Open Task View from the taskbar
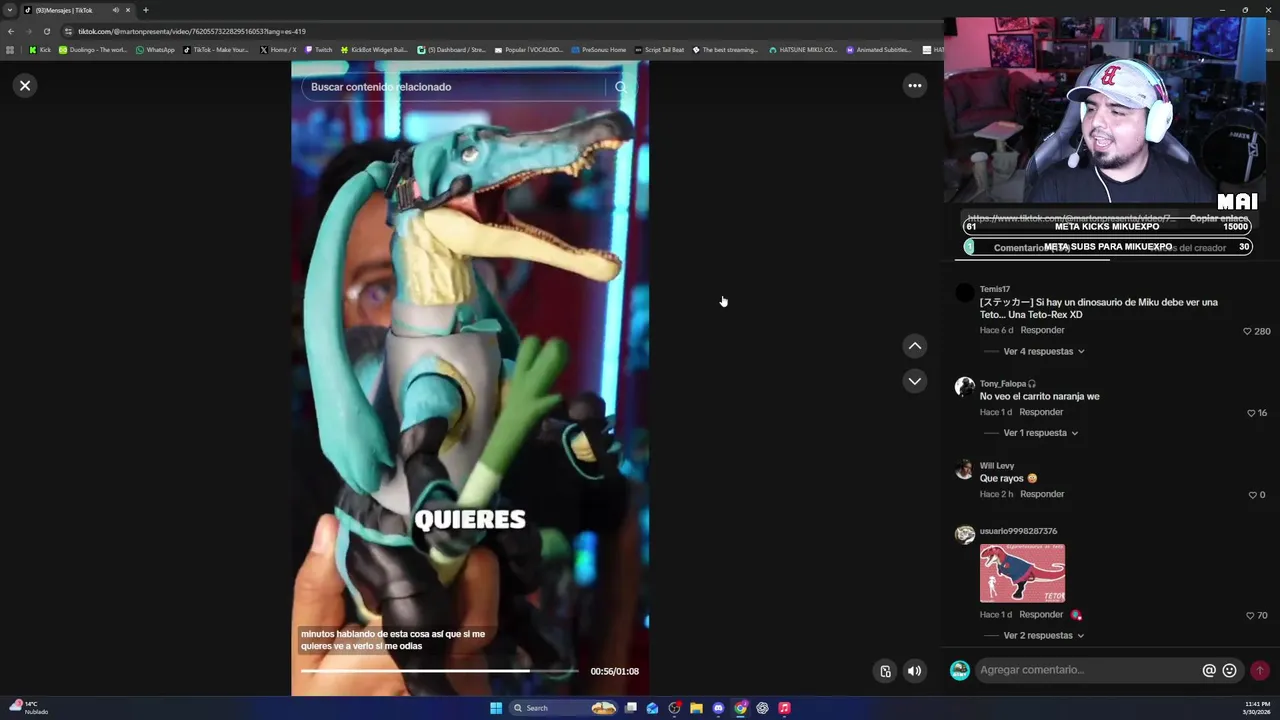 [631, 708]
